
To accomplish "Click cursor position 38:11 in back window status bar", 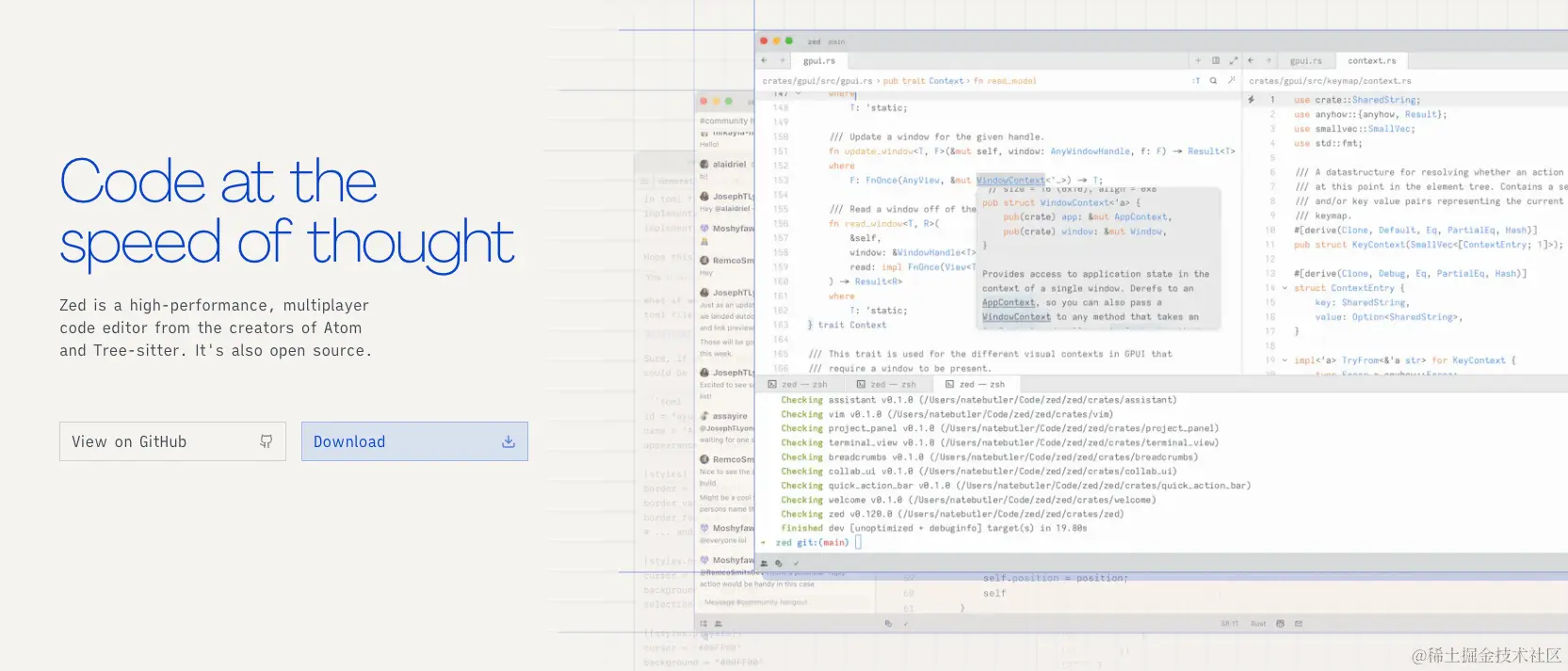I will 1230,623.
